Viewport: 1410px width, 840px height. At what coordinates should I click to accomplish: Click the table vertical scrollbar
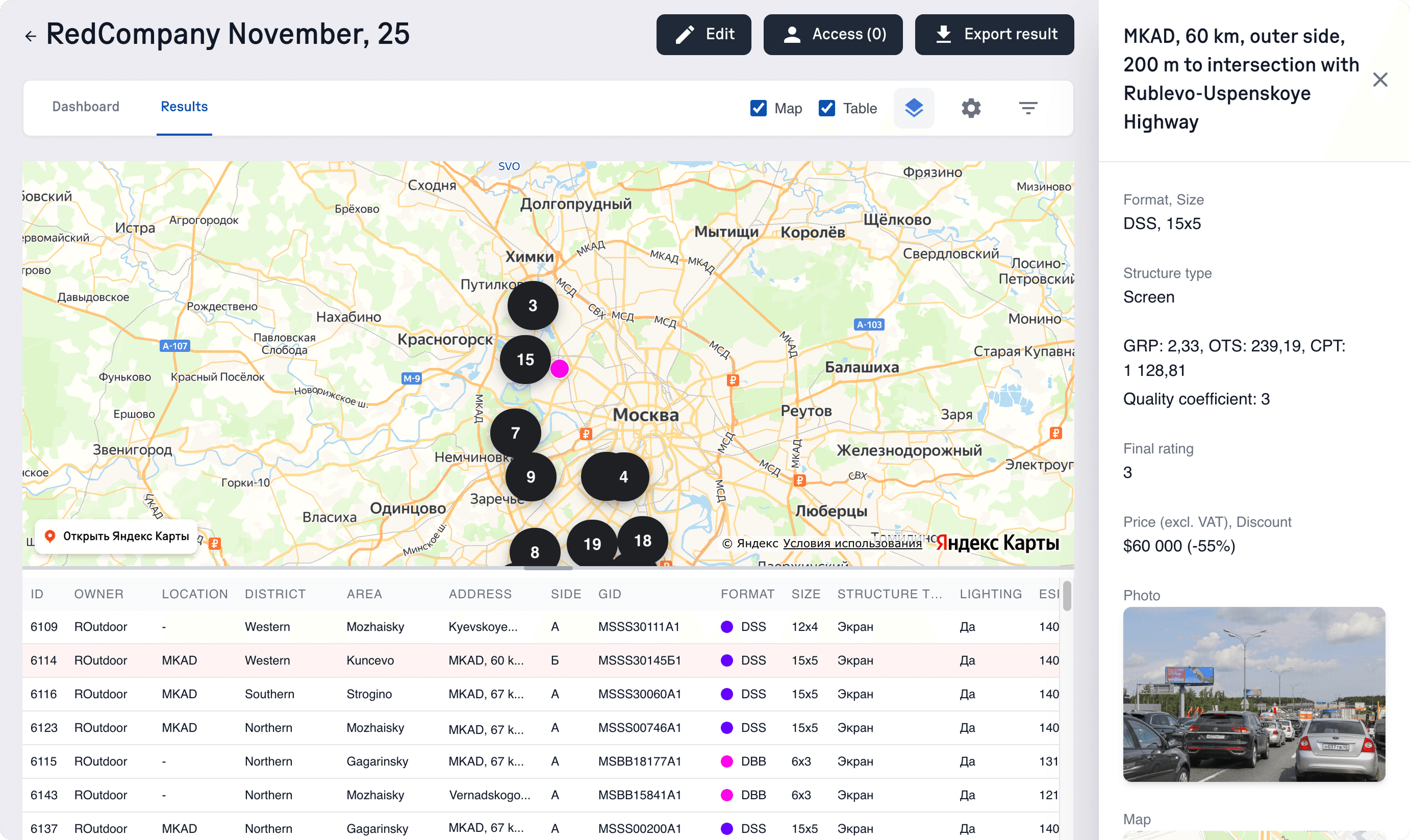point(1066,597)
